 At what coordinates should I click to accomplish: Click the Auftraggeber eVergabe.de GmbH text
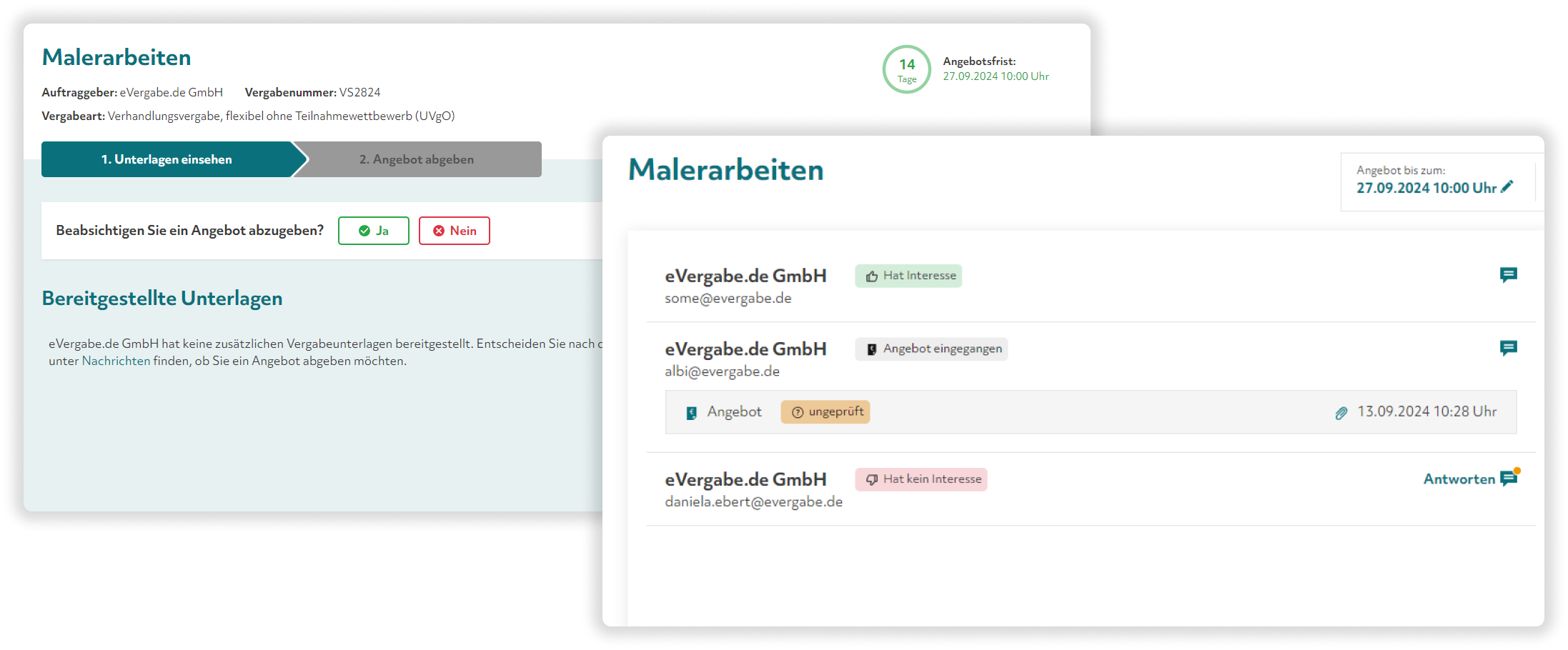point(132,92)
